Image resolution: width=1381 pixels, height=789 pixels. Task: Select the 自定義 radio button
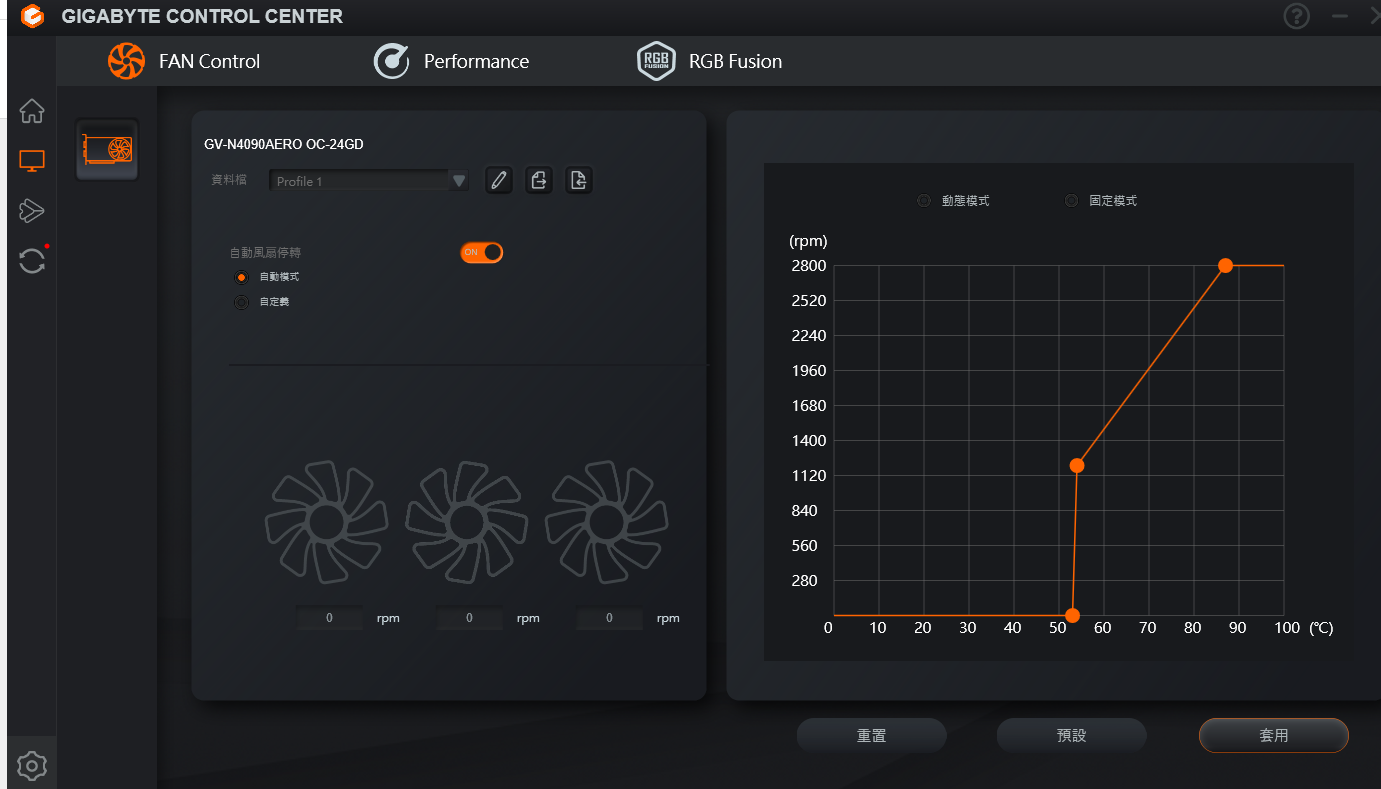[241, 302]
